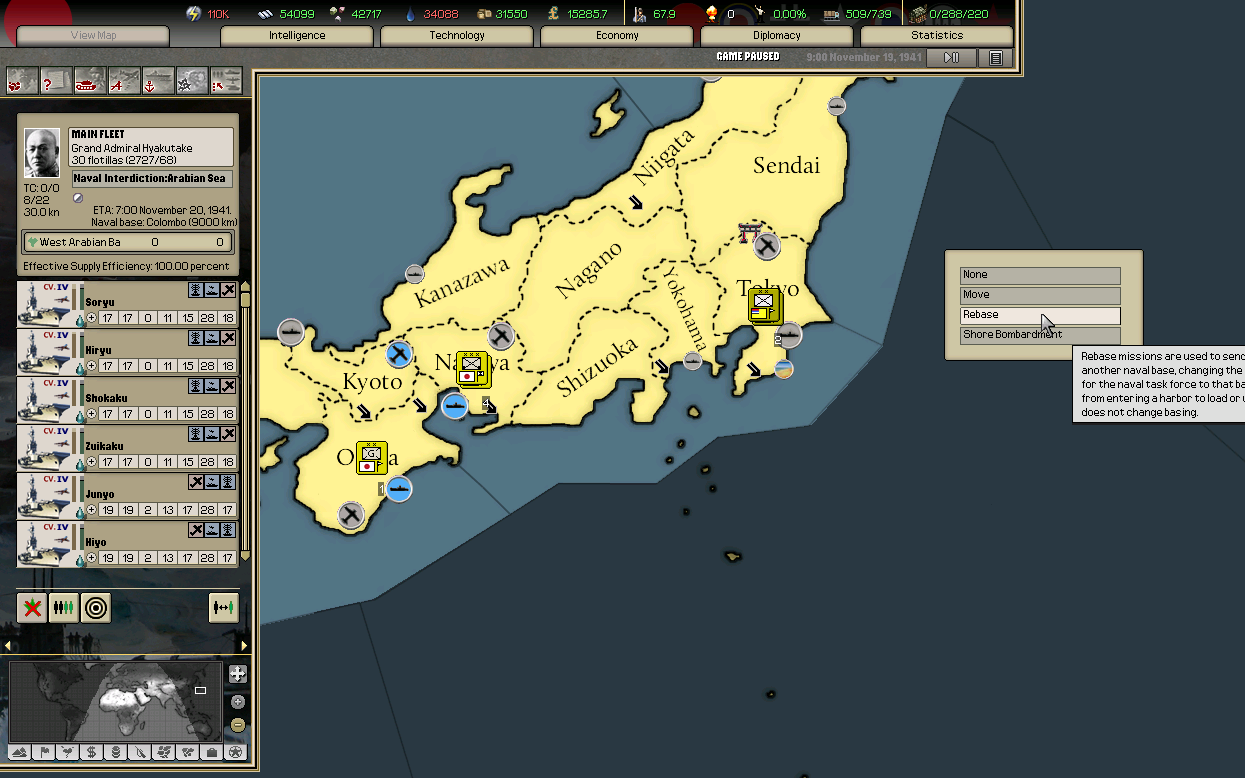Click the air units plane icon
The image size is (1245, 778).
[124, 81]
